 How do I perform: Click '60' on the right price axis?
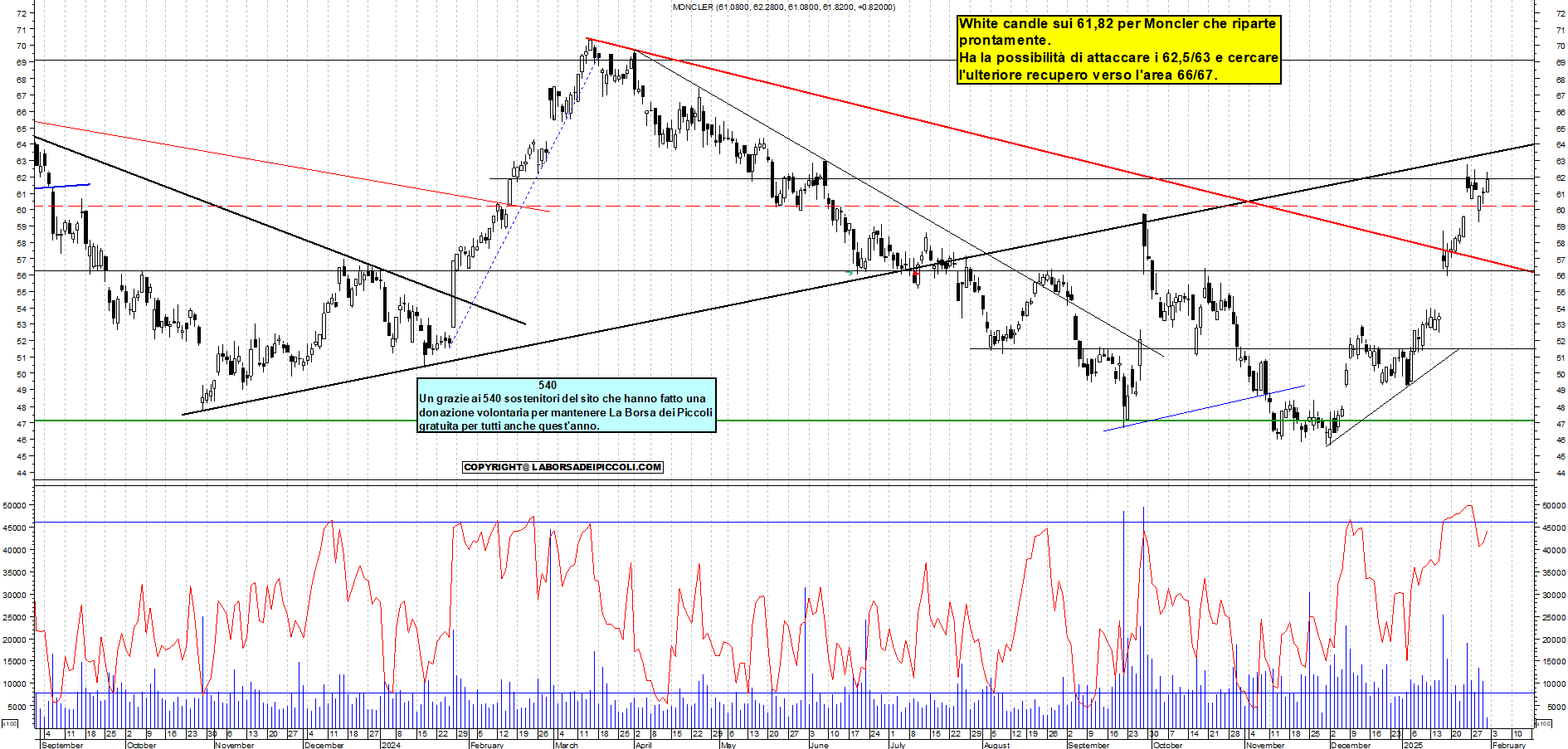coord(1561,210)
